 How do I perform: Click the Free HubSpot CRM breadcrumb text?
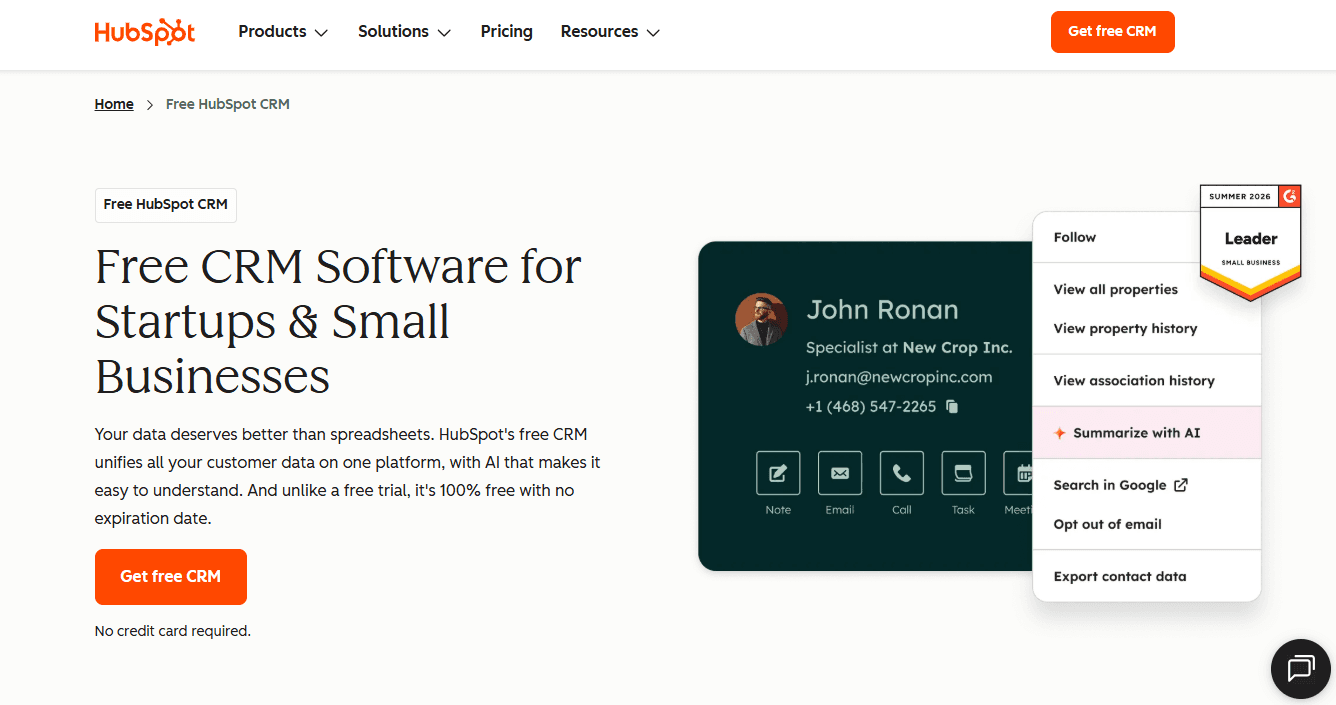[x=228, y=104]
